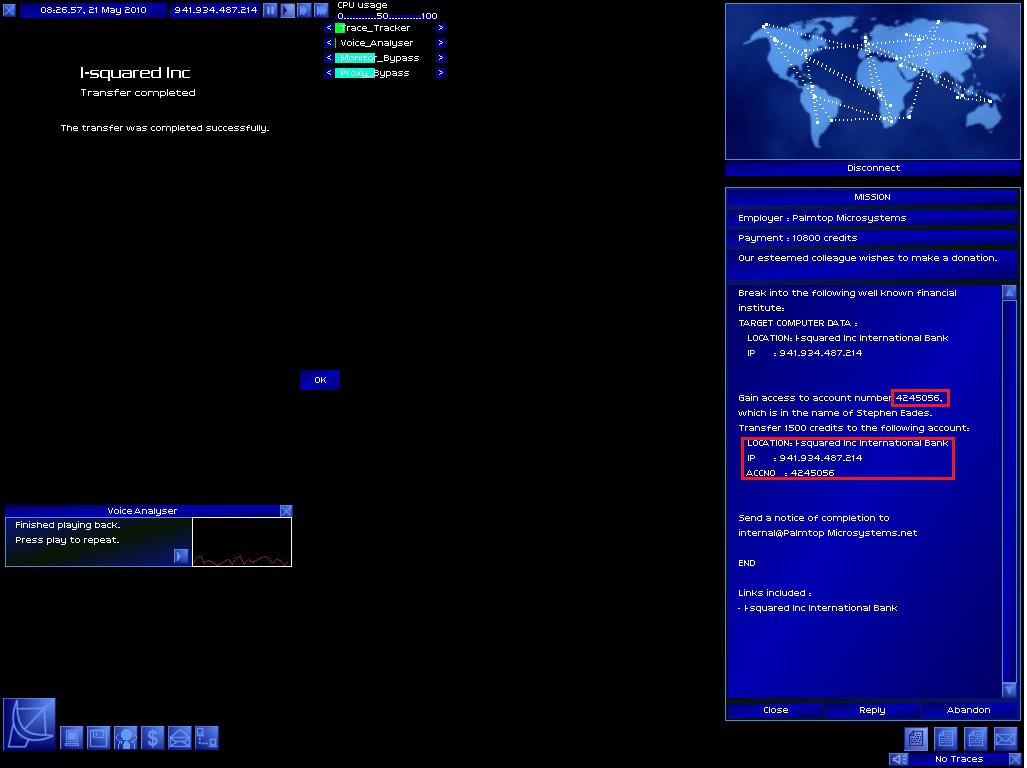Image resolution: width=1027 pixels, height=768 pixels.
Task: Close the Voice Analyser window
Action: 286,511
